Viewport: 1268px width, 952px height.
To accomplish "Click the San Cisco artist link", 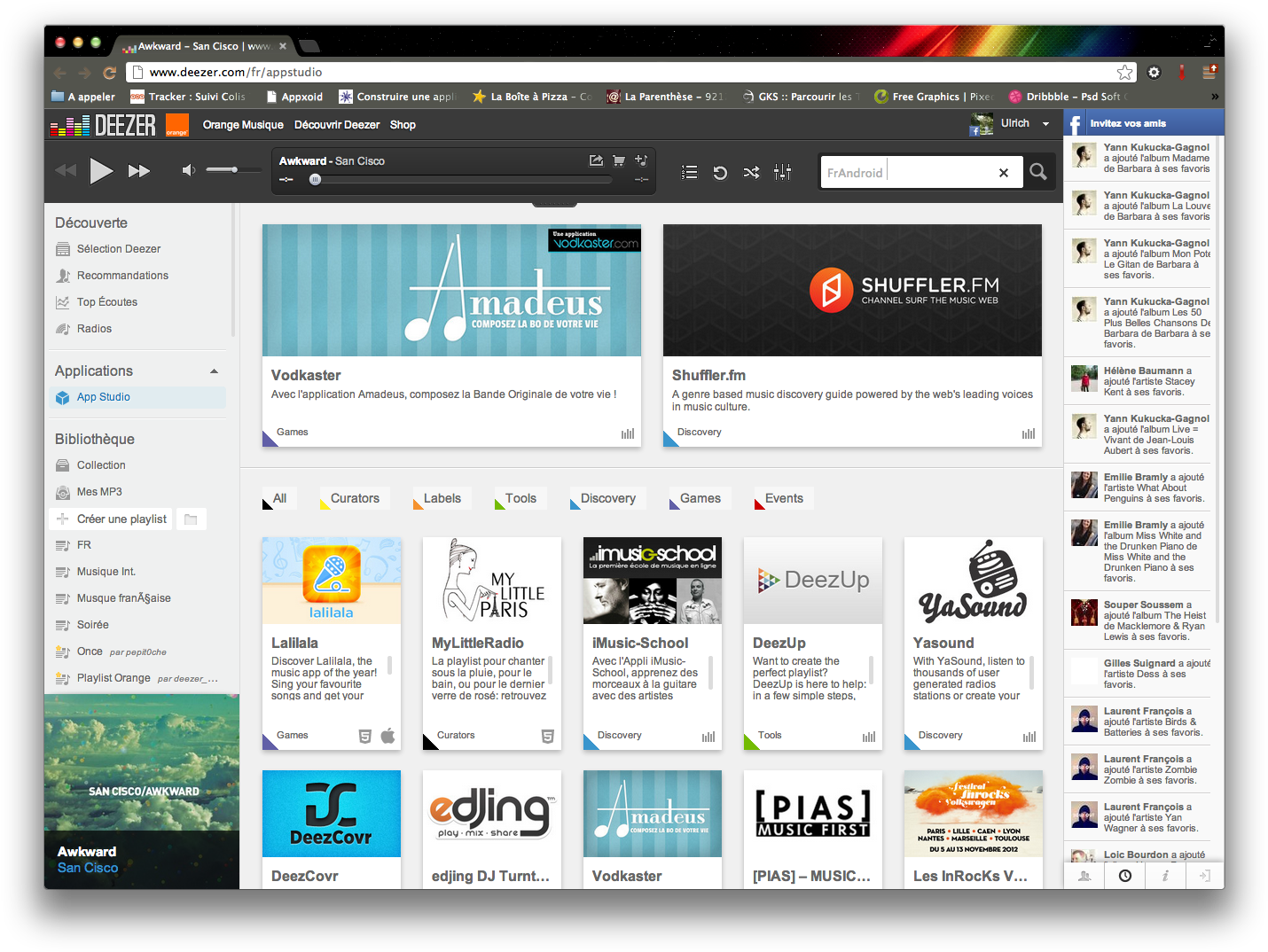I will coord(88,868).
